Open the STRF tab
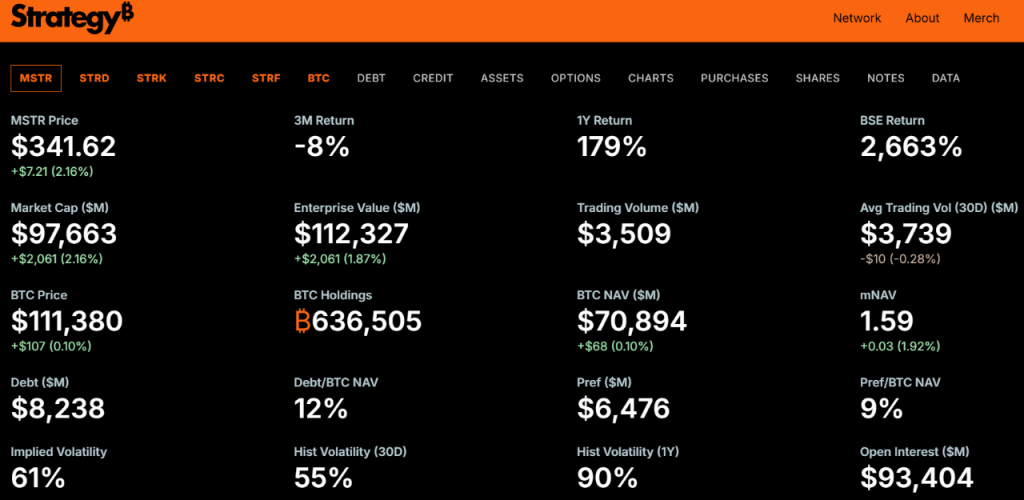Image resolution: width=1024 pixels, height=500 pixels. click(x=266, y=78)
